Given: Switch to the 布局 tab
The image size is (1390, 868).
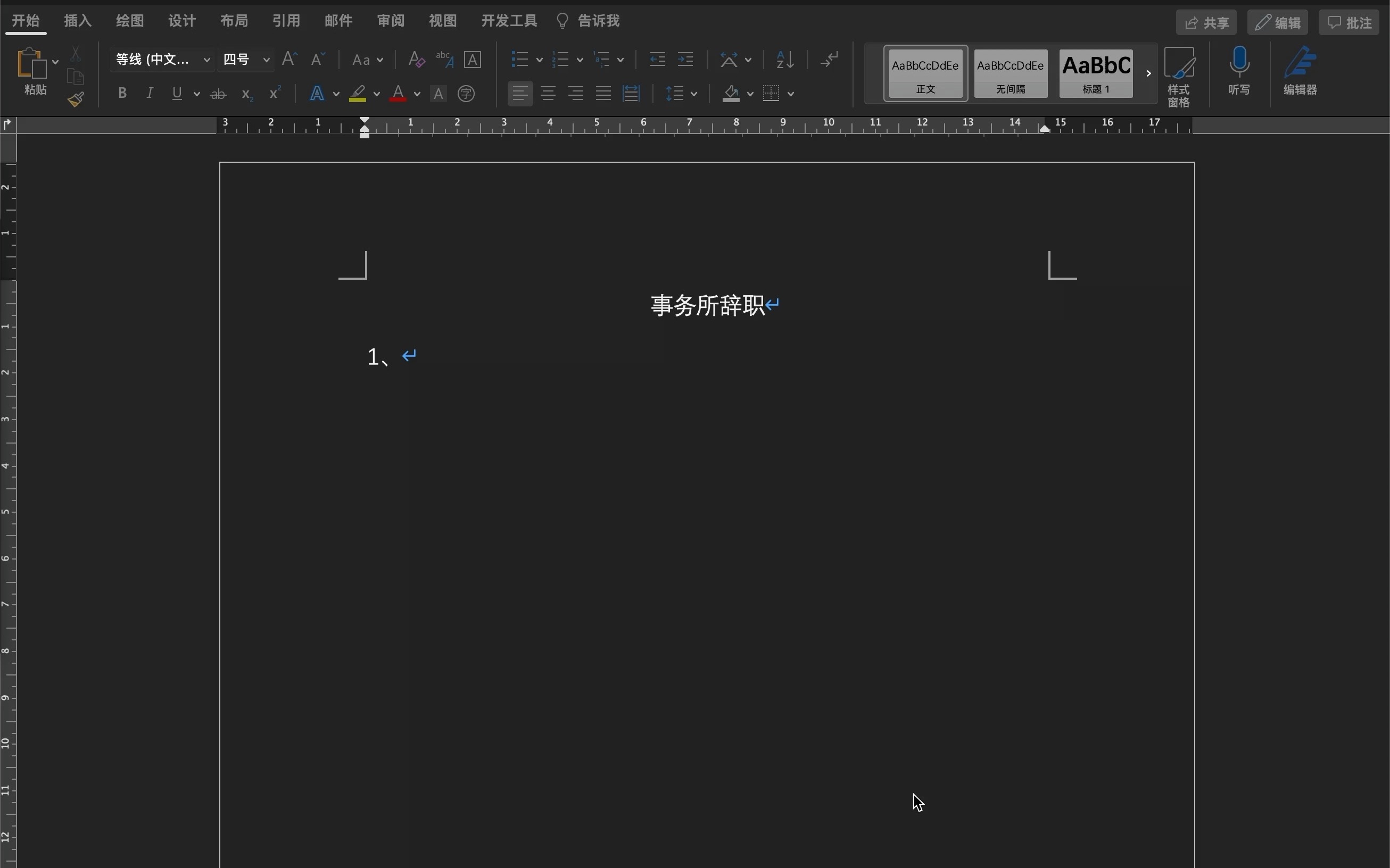Looking at the screenshot, I should (234, 21).
